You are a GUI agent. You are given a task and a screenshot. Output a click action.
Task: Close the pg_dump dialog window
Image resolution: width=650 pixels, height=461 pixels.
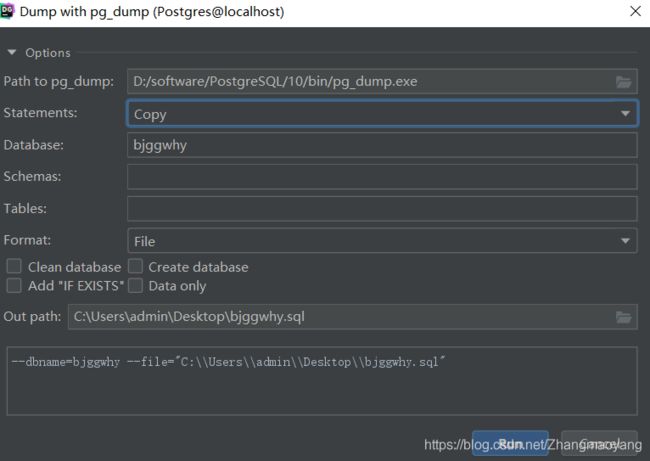(635, 11)
